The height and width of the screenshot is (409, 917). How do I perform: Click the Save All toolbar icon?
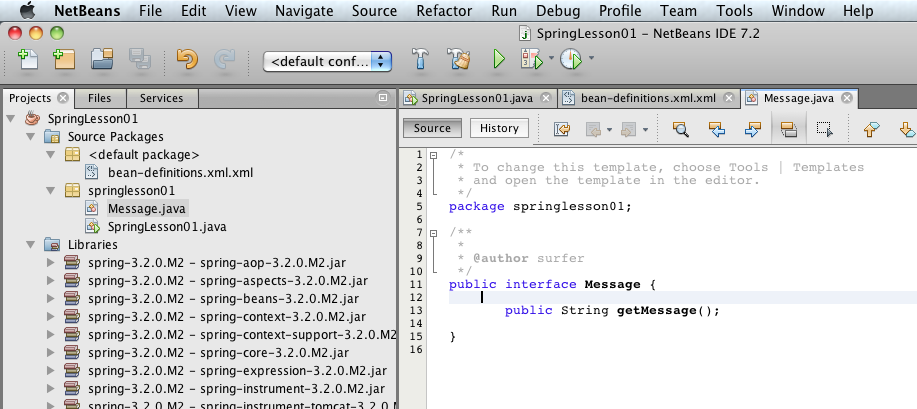coord(140,59)
